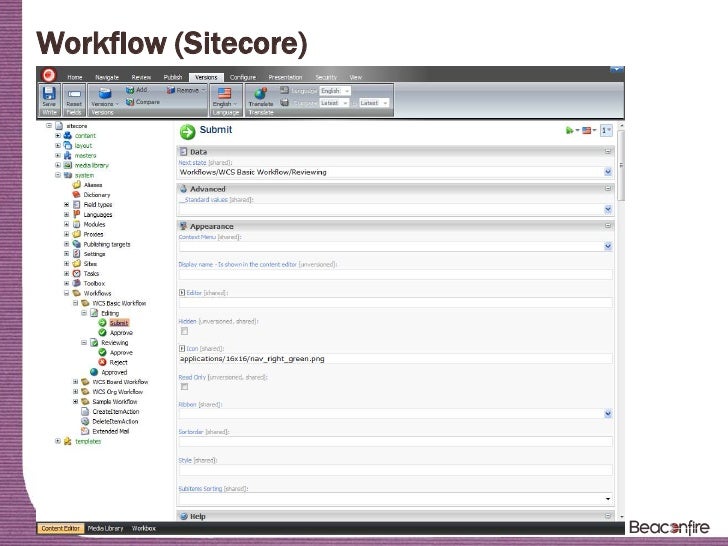The width and height of the screenshot is (728, 546).
Task: Switch to the Home ribbon tab
Action: (x=75, y=78)
